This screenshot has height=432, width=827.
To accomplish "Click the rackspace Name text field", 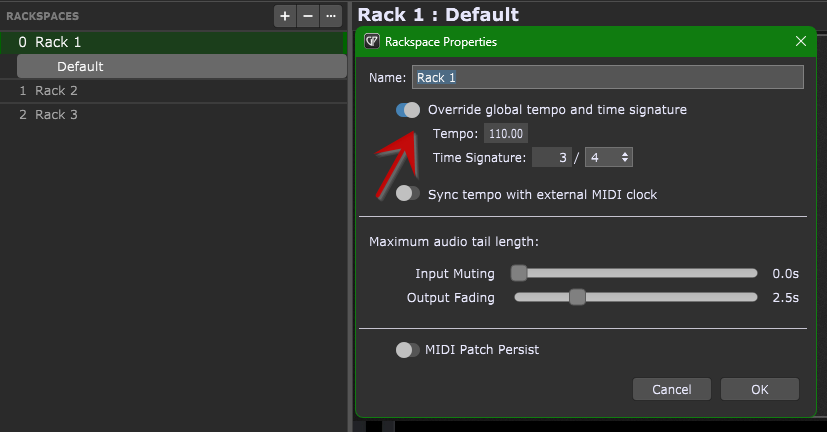I will (607, 77).
